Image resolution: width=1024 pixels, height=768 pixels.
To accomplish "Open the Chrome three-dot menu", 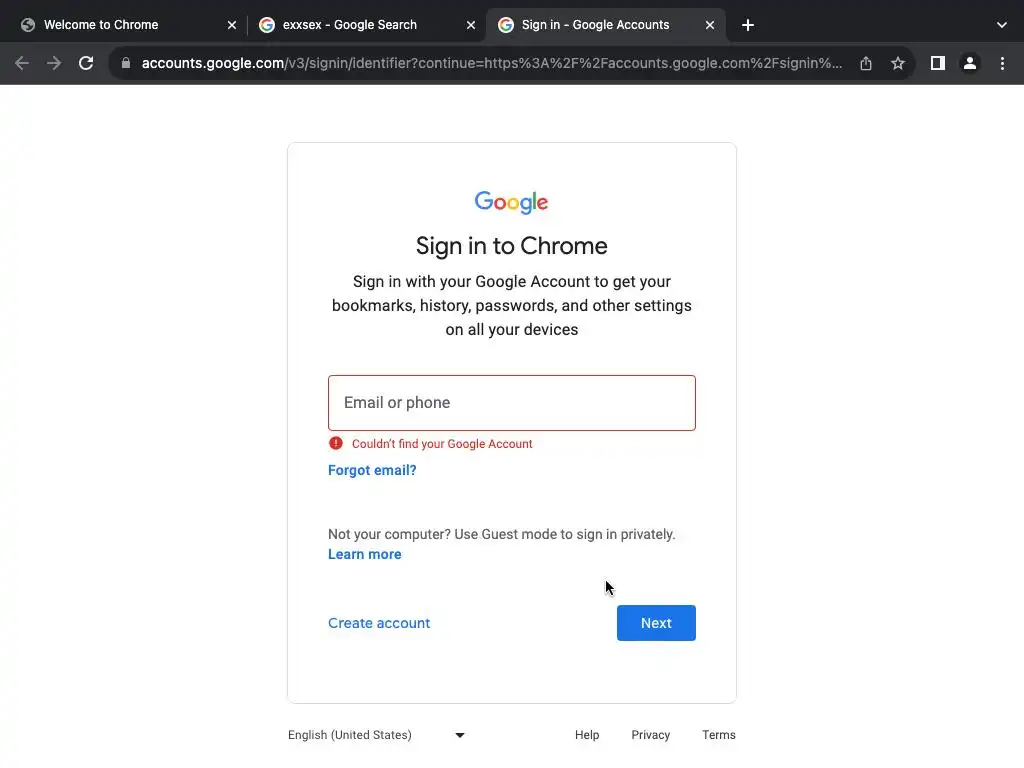I will (1002, 63).
